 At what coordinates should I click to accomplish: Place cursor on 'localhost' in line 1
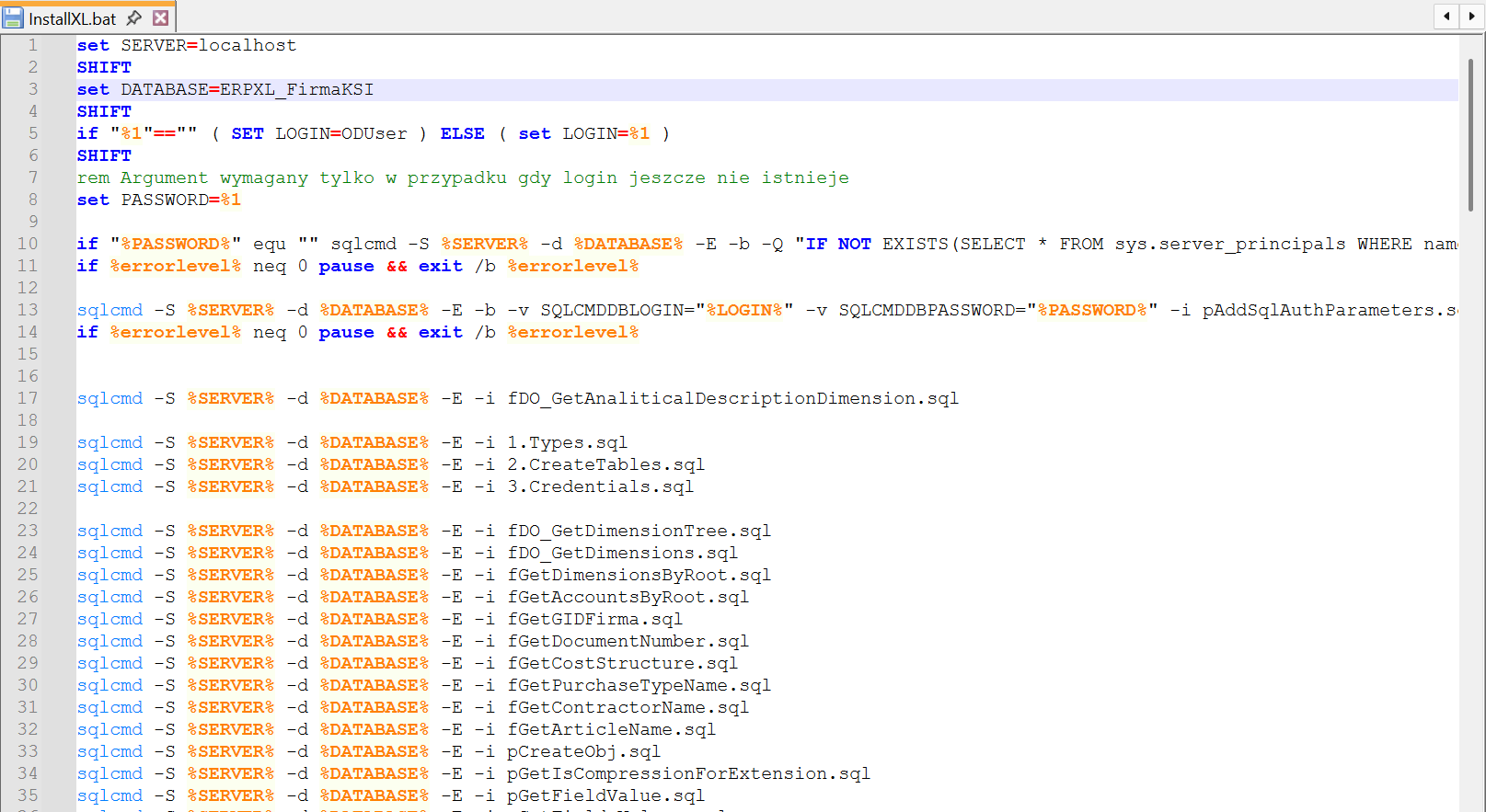(x=248, y=45)
